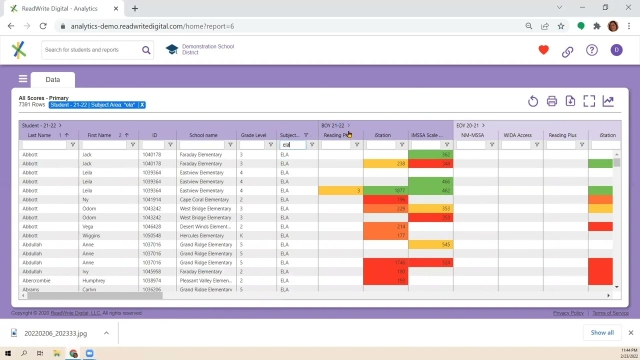The height and width of the screenshot is (360, 640).
Task: Click the print report icon
Action: pyautogui.click(x=551, y=101)
